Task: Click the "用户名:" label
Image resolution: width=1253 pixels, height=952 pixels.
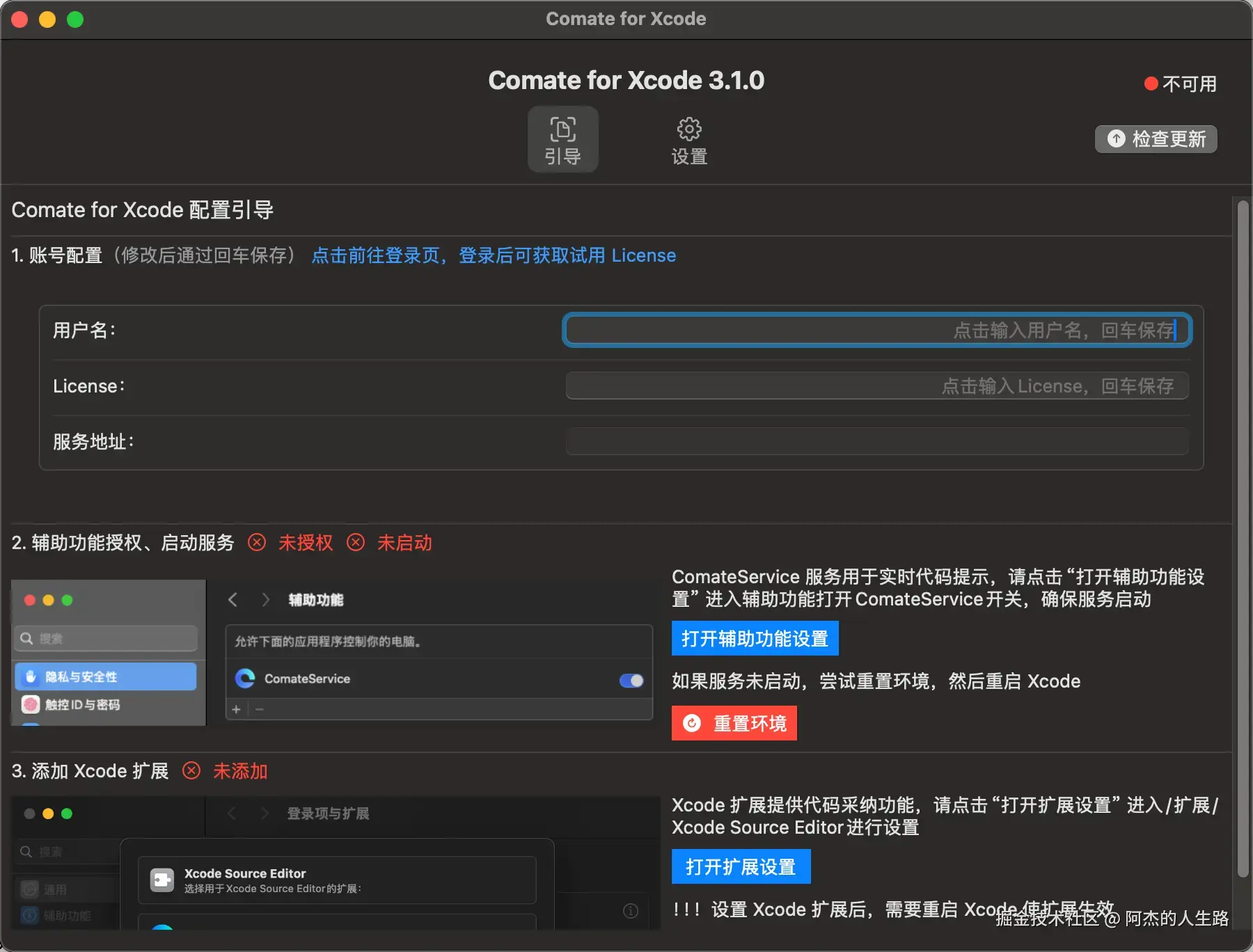Action: [x=85, y=330]
